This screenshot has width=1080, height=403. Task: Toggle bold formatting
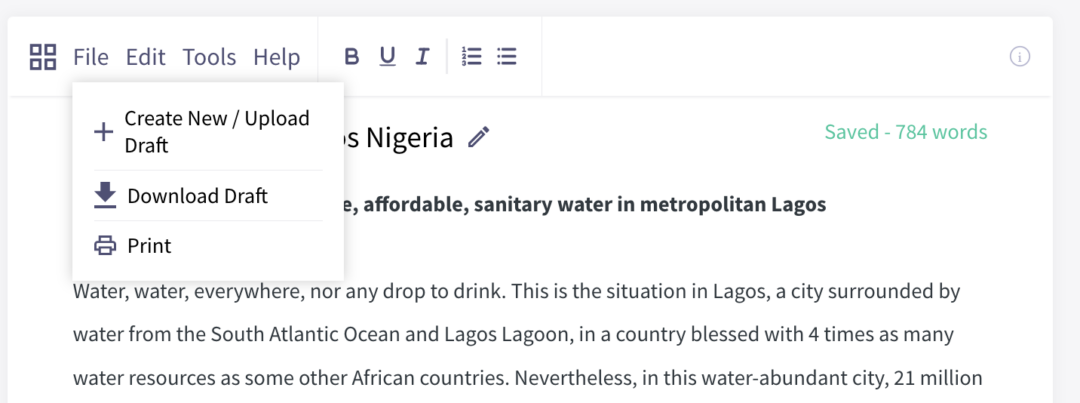tap(352, 56)
